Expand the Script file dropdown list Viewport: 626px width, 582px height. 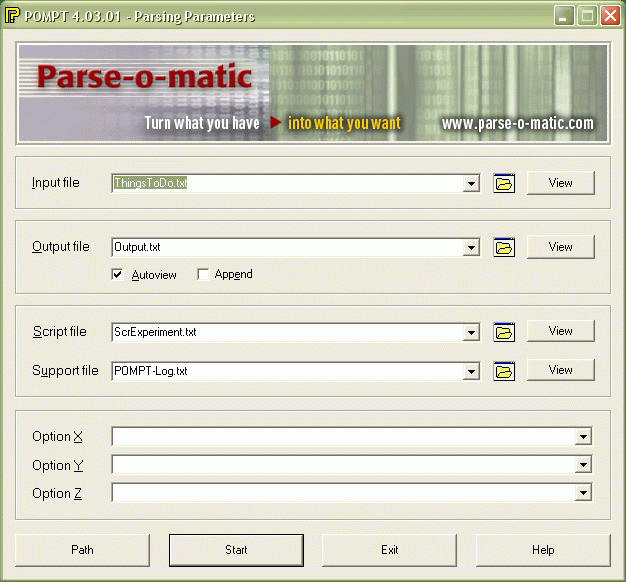(x=471, y=332)
